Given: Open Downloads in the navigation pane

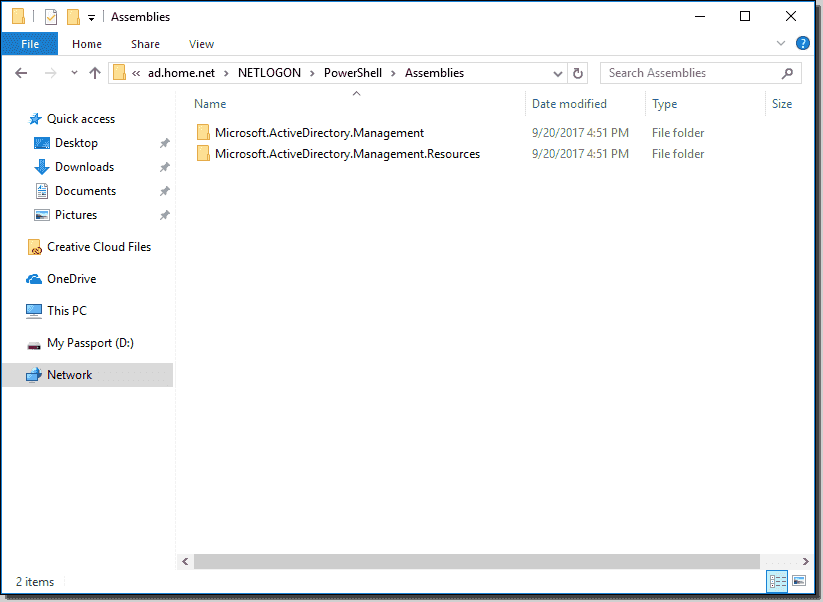Looking at the screenshot, I should [x=85, y=167].
